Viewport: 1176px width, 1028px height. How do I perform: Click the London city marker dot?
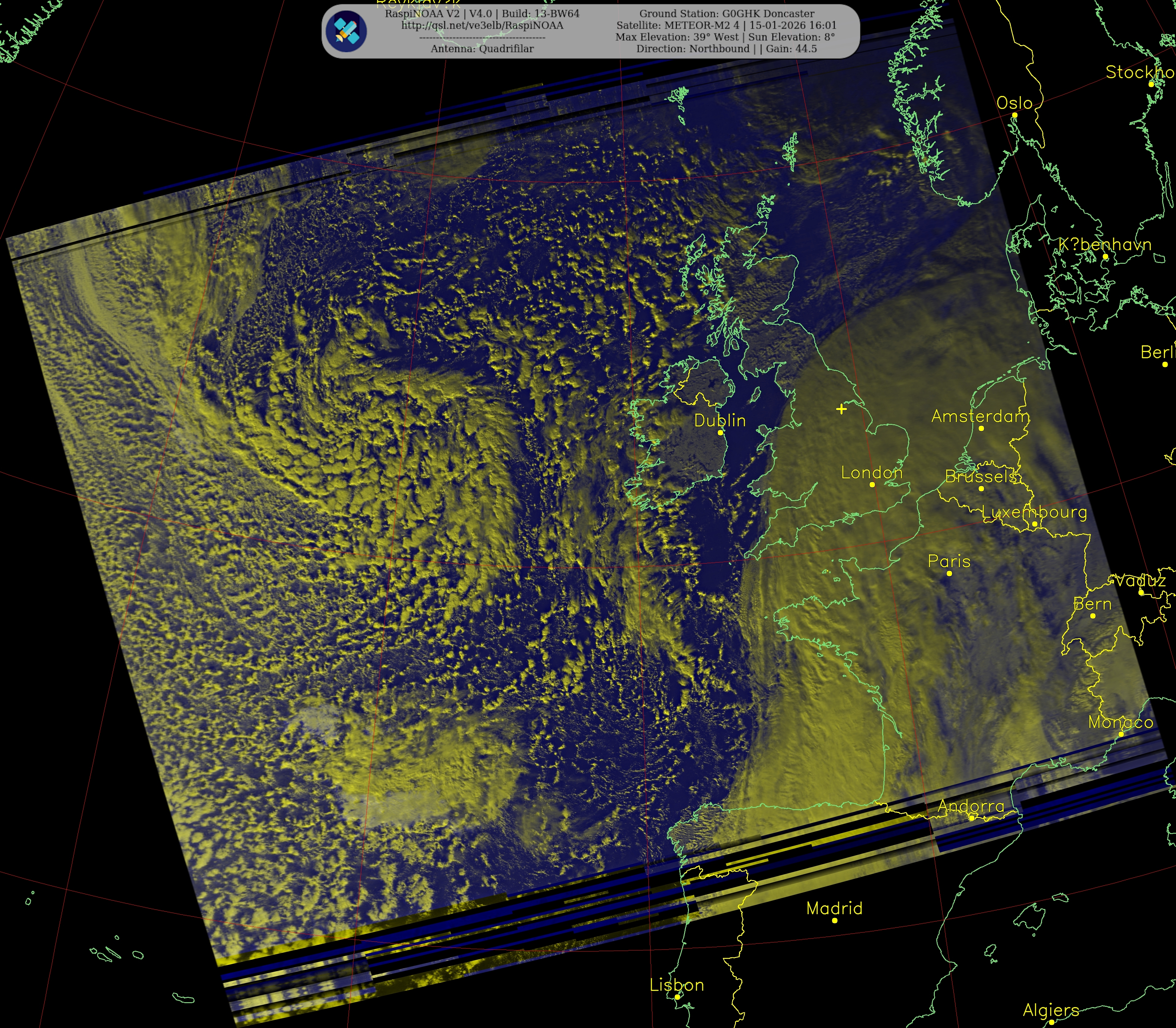(872, 485)
